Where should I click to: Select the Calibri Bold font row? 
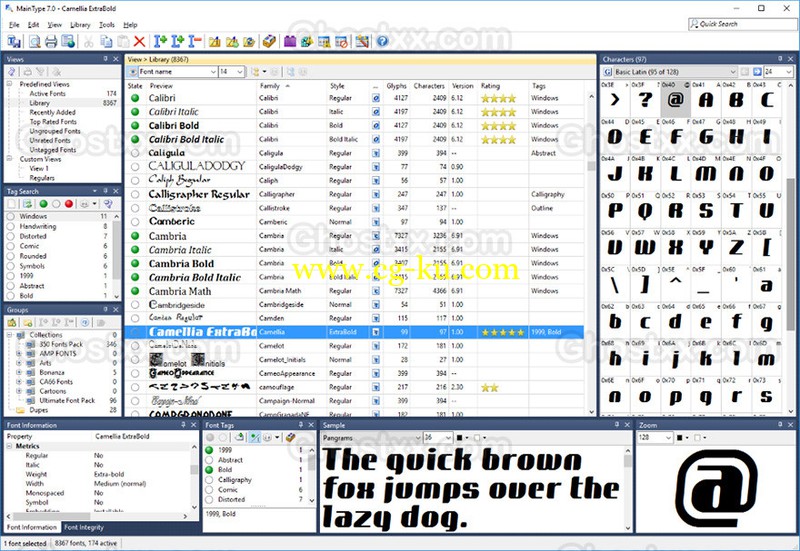[354, 125]
